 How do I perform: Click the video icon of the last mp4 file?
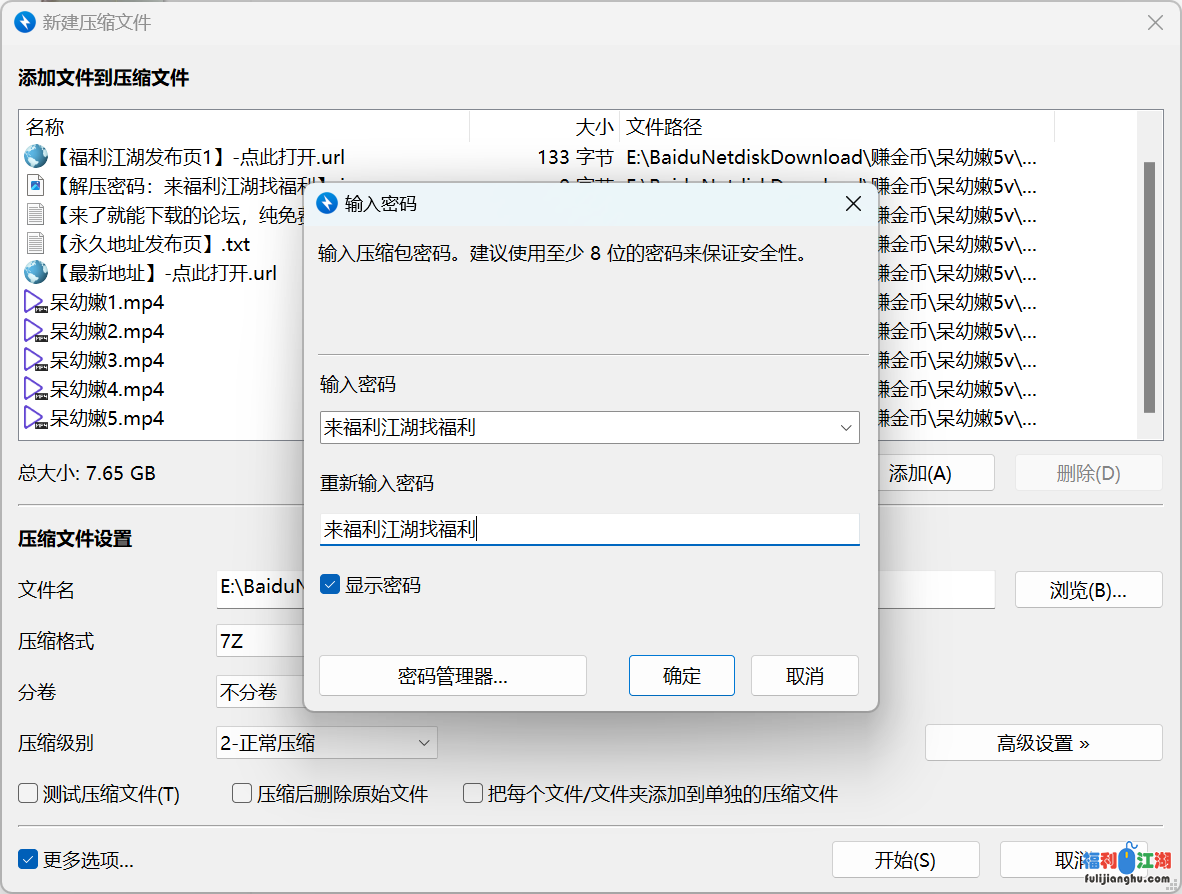click(x=36, y=418)
